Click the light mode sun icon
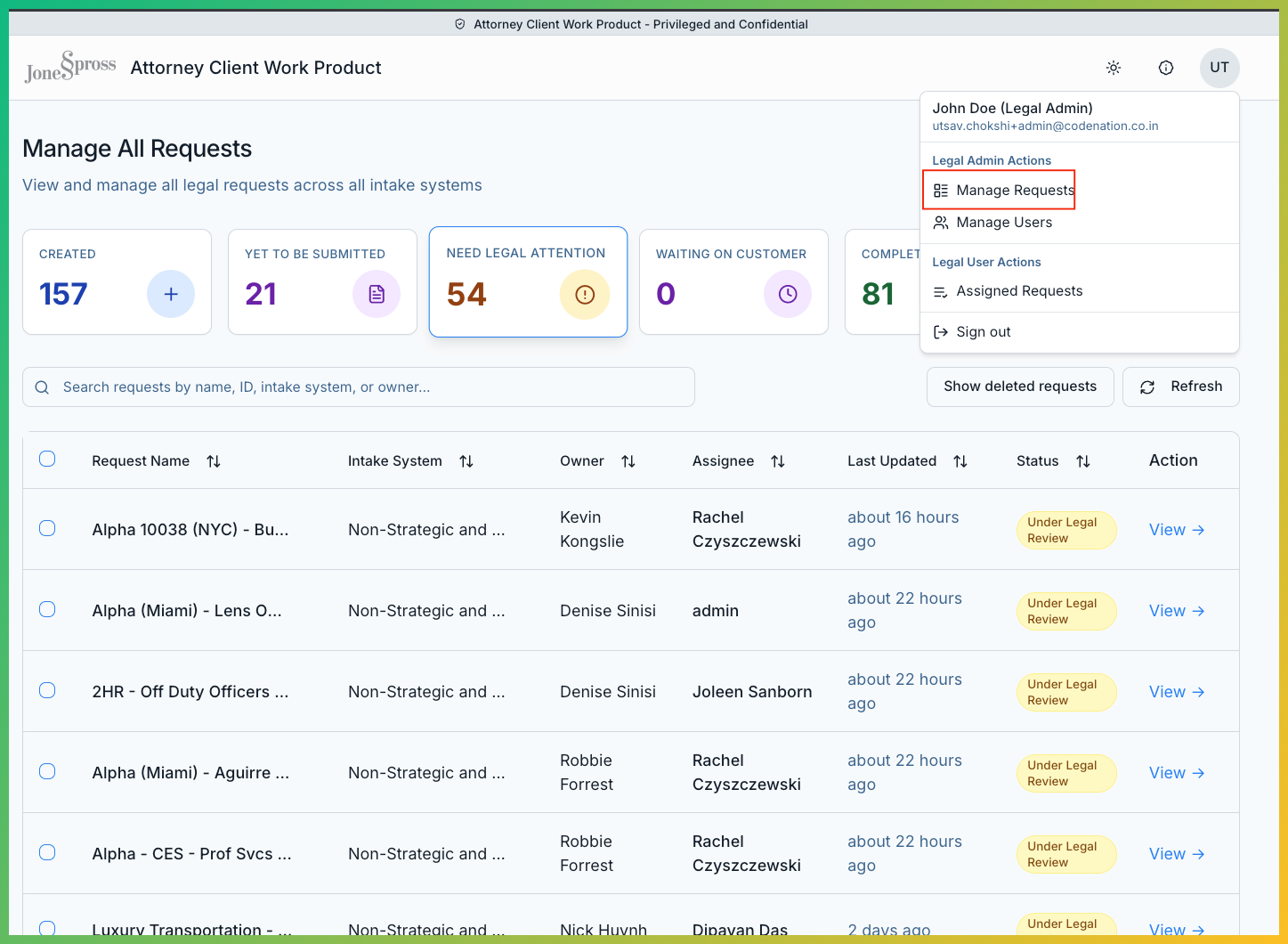 point(1113,67)
